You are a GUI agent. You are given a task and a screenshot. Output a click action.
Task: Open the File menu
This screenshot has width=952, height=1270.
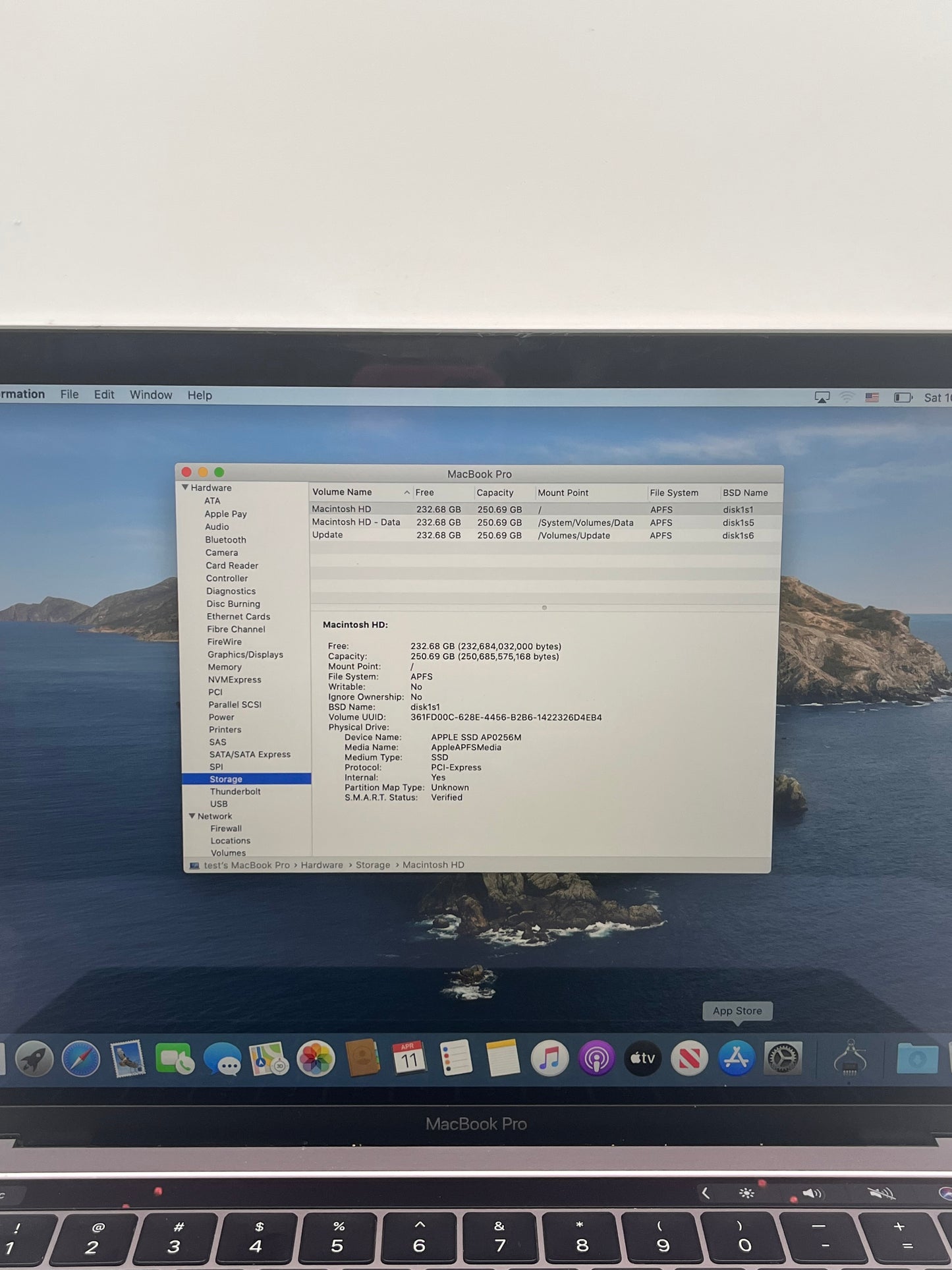(69, 395)
